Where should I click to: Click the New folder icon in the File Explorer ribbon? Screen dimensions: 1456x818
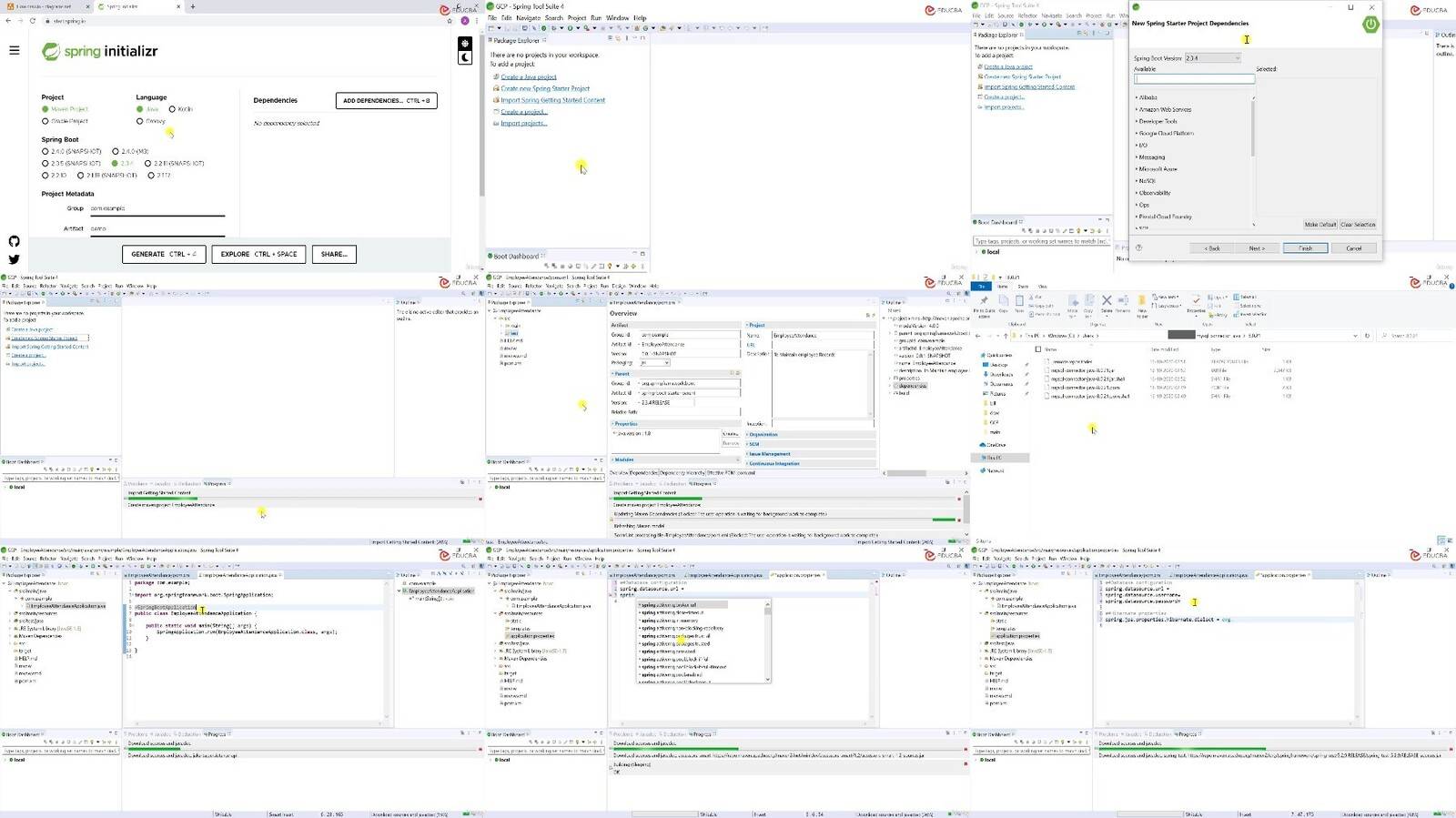coord(1142,300)
